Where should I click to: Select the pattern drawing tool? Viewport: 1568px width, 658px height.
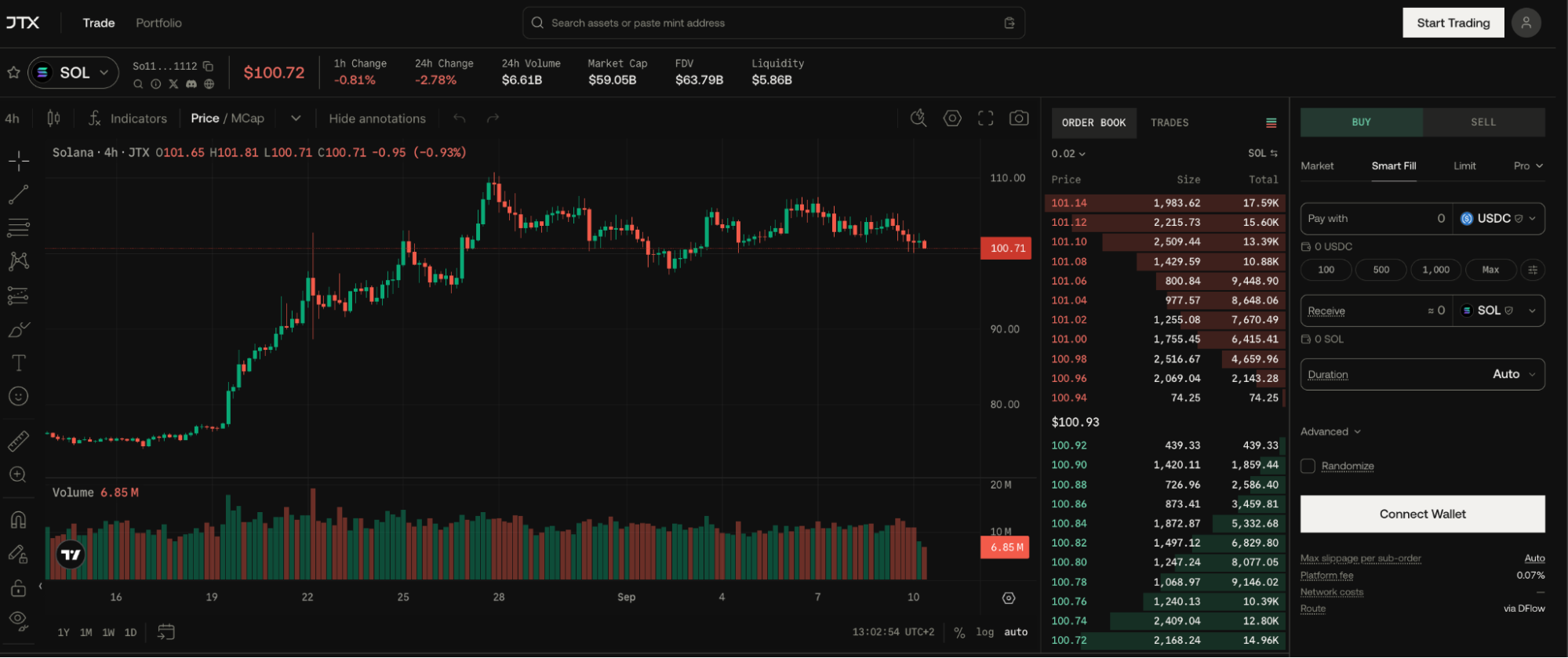(19, 261)
